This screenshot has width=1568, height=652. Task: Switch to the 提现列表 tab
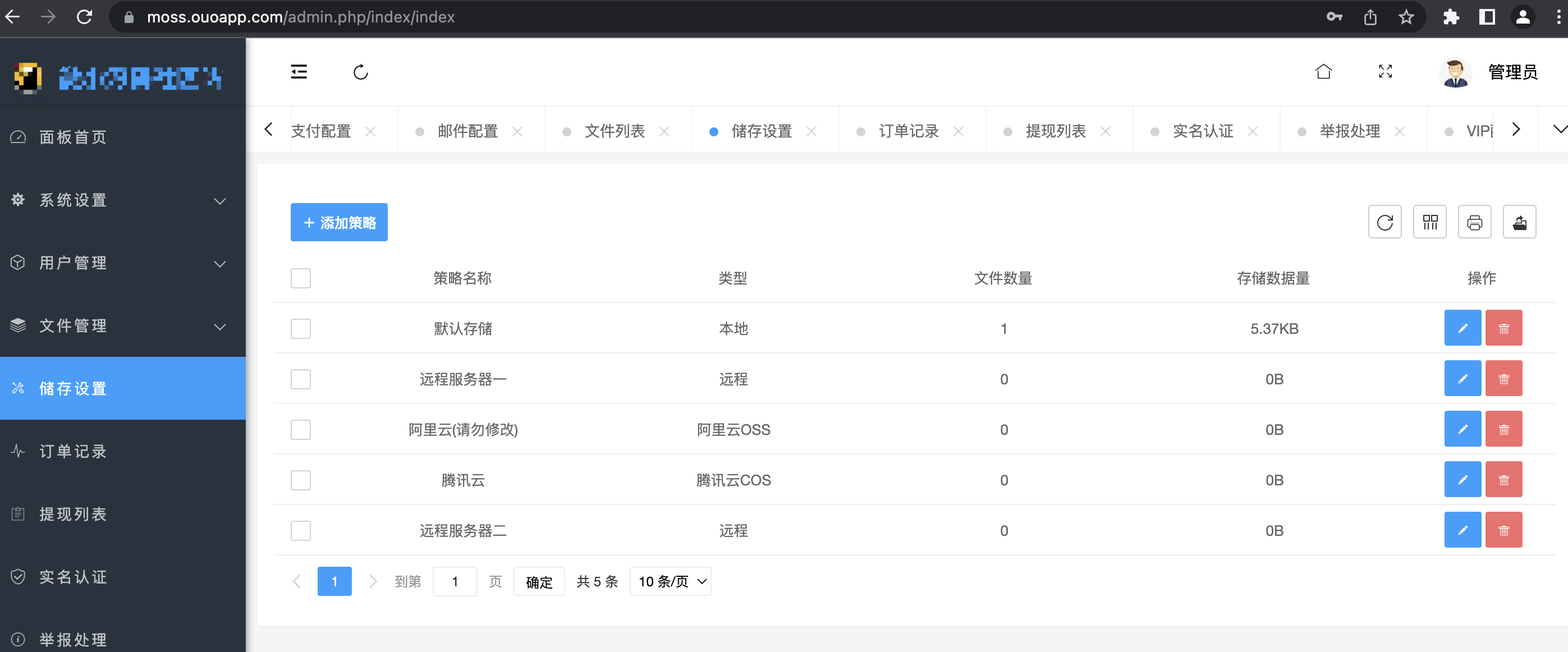pos(1056,131)
